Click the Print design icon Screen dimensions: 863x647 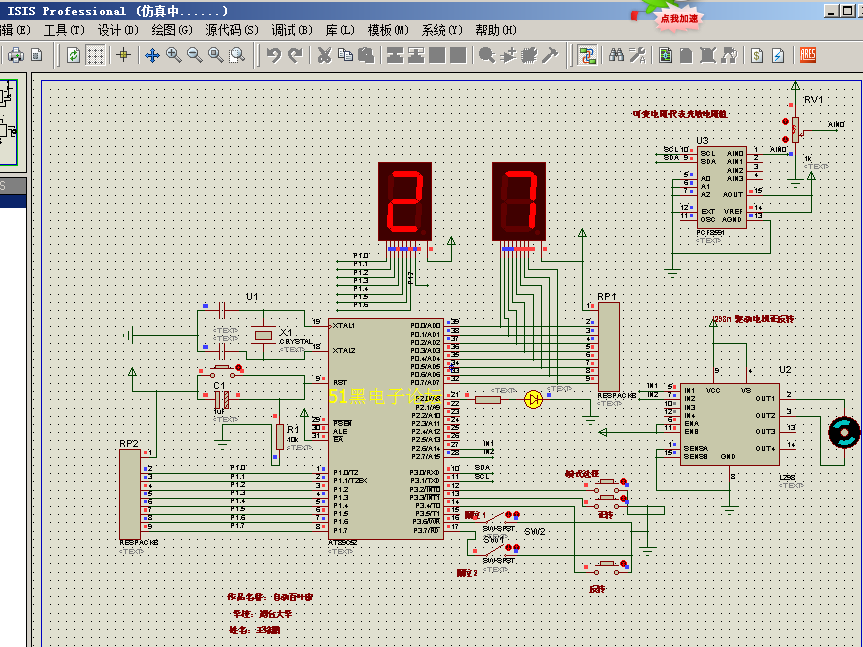pos(16,55)
